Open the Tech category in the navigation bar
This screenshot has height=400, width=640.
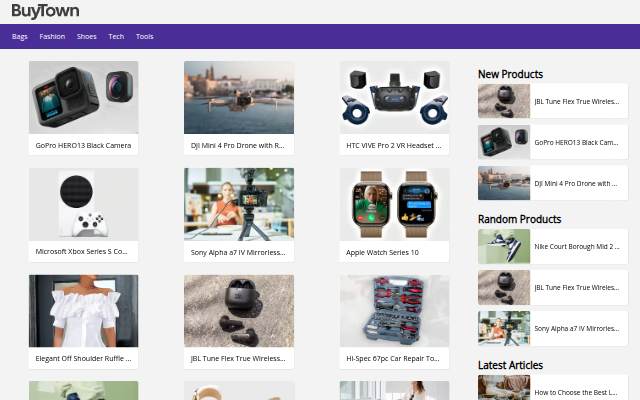point(116,36)
